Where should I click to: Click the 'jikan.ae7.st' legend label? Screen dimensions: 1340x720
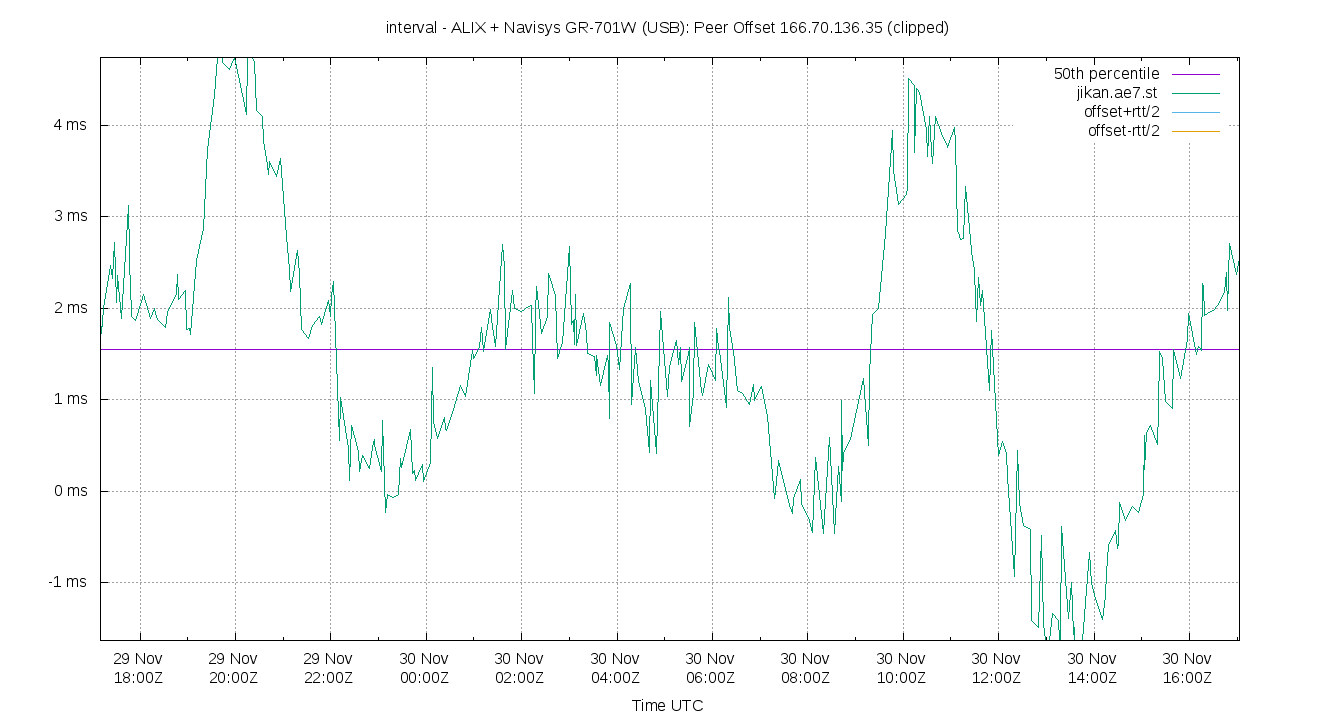tap(1118, 93)
